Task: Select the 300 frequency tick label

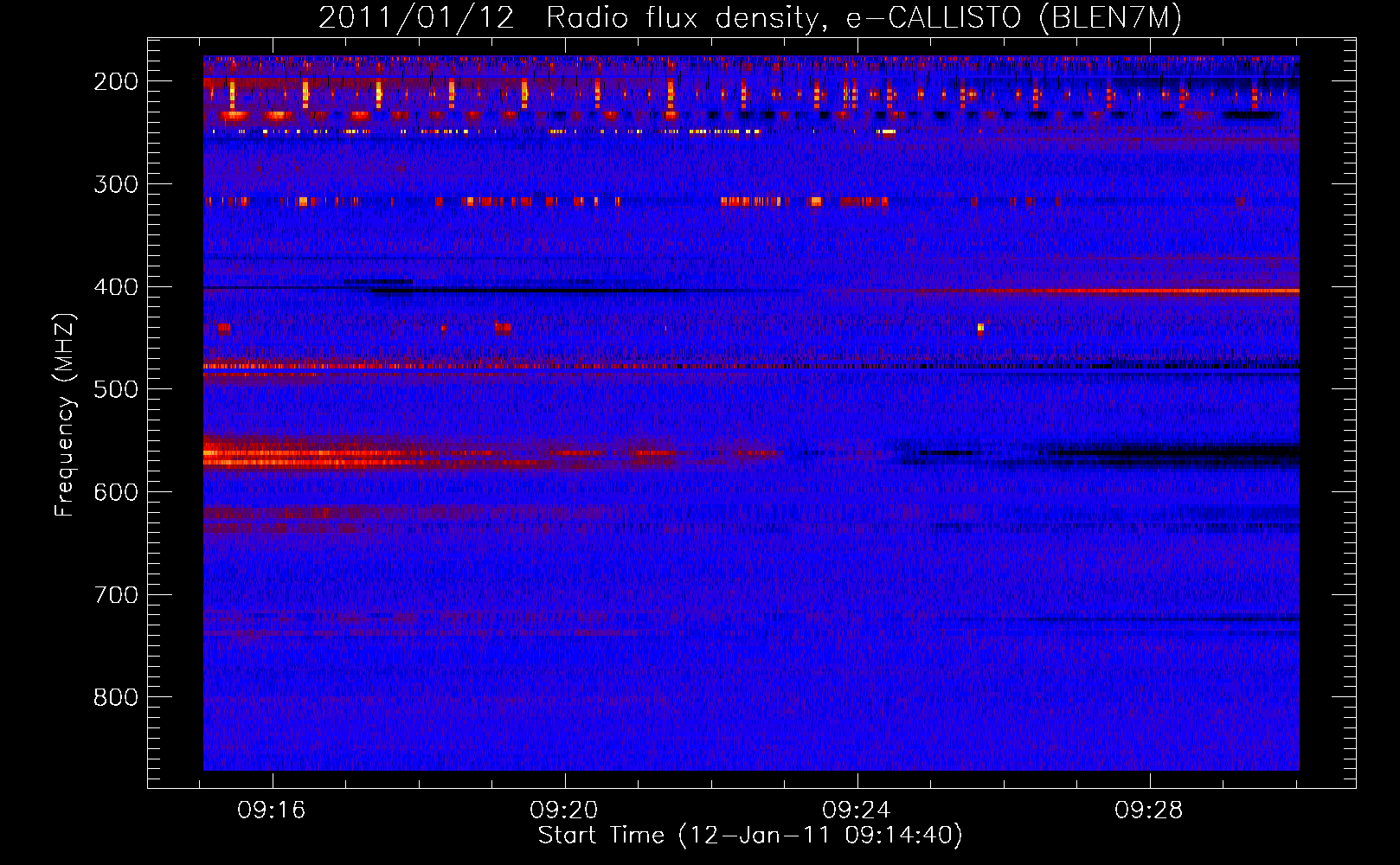Action: tap(115, 184)
